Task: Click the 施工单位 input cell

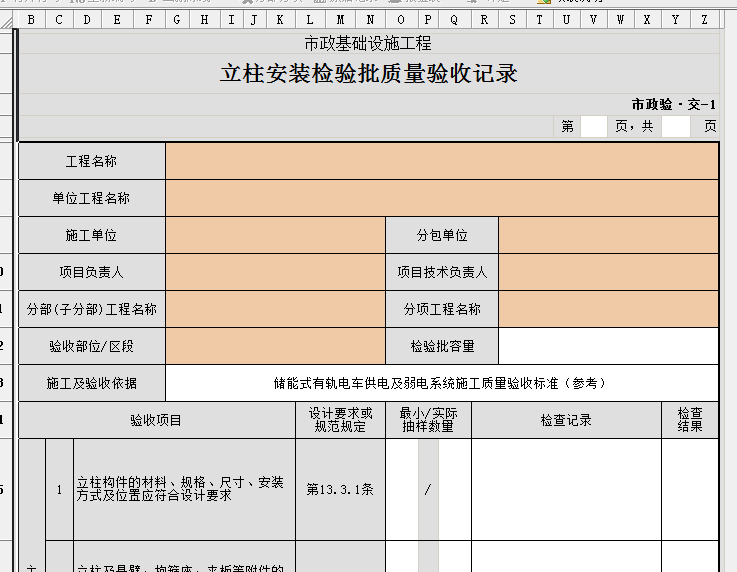Action: tap(275, 235)
